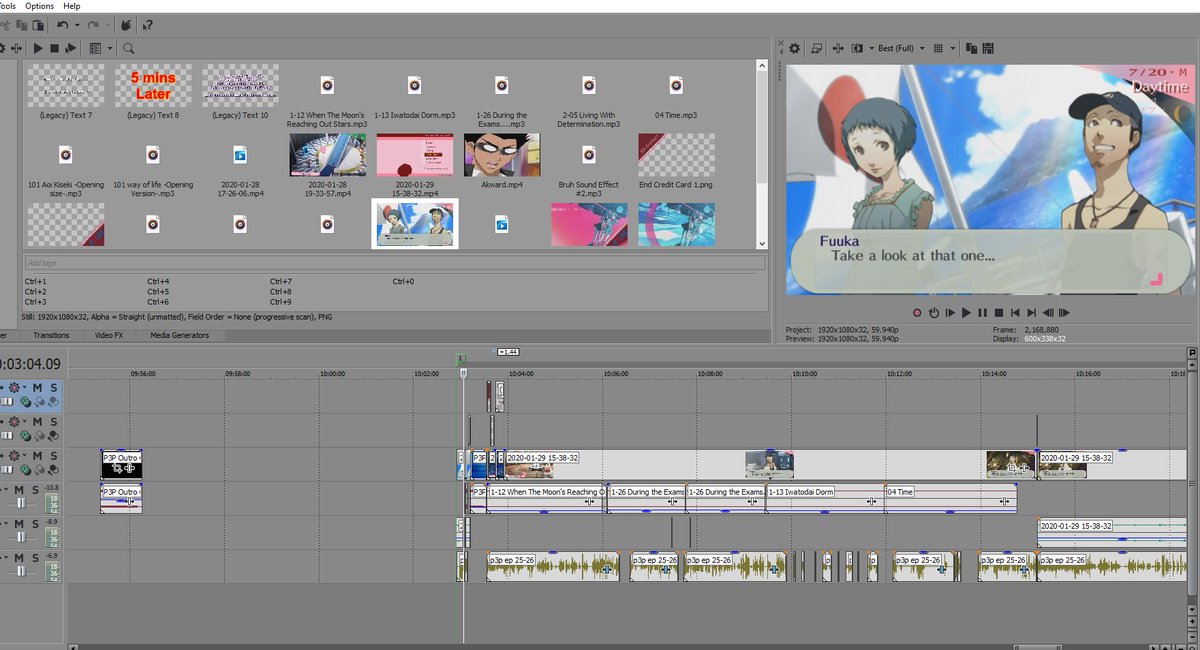Expand the Split Screen View dropdown arrow
1200x650 pixels.
(x=872, y=48)
